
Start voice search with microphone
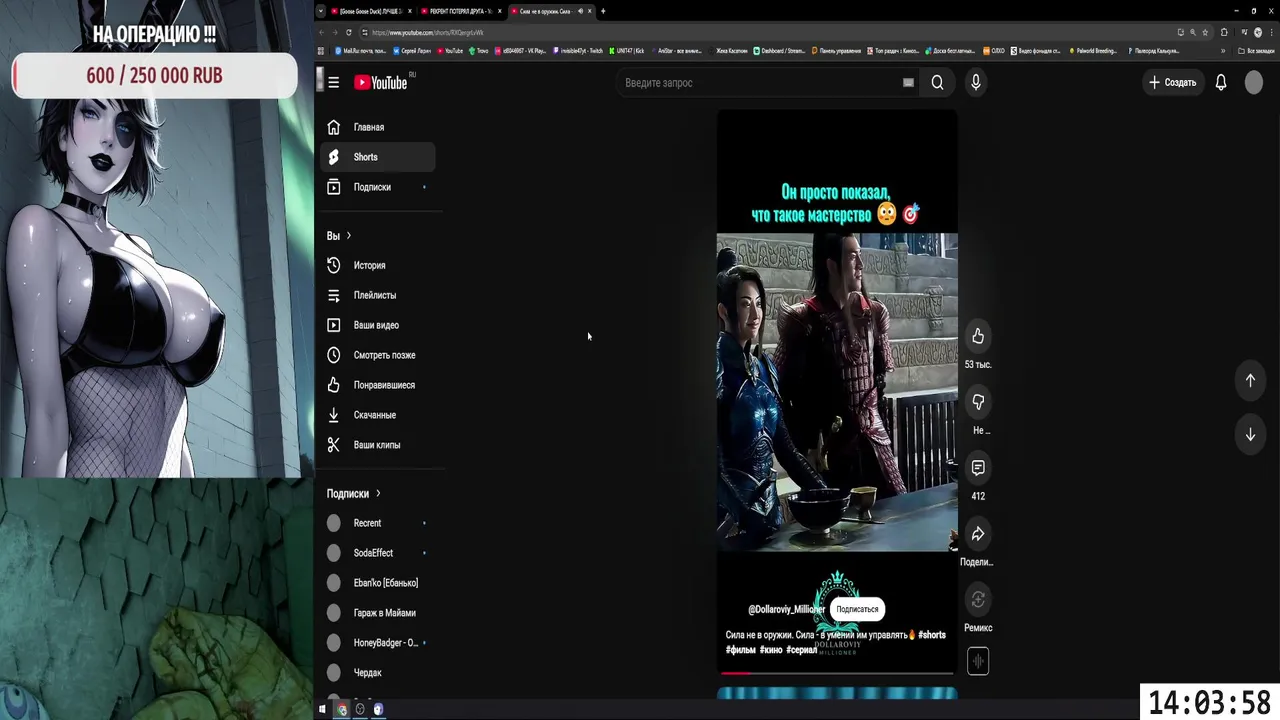coord(976,83)
